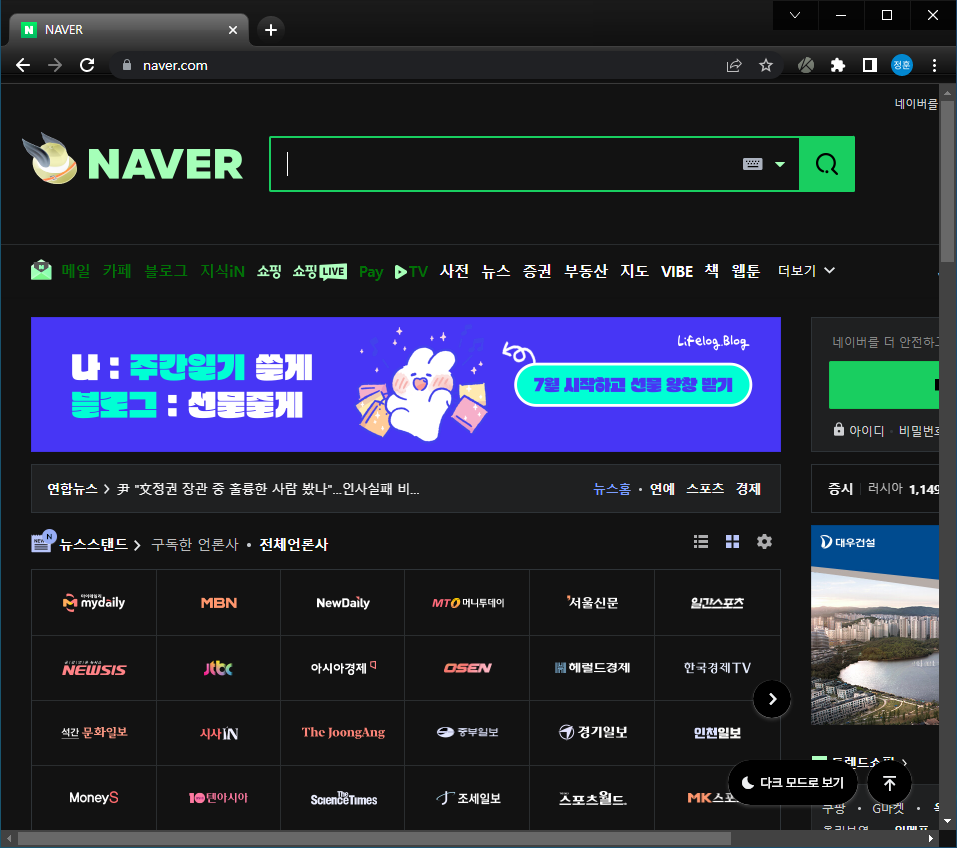Go to 증권 menu item
This screenshot has width=957, height=848.
pyautogui.click(x=537, y=270)
